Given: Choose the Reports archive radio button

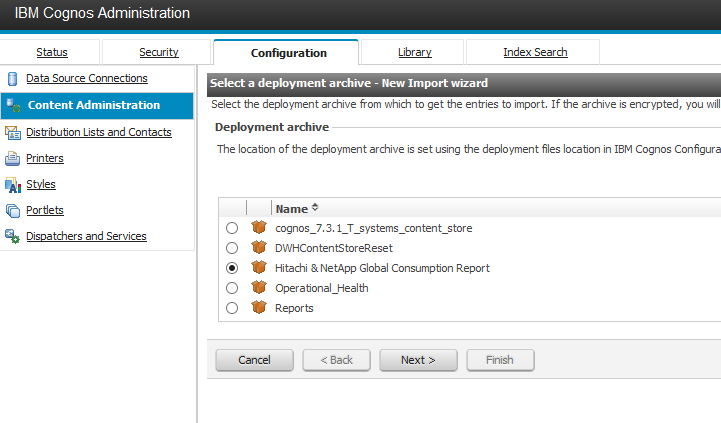Looking at the screenshot, I should coord(232,308).
